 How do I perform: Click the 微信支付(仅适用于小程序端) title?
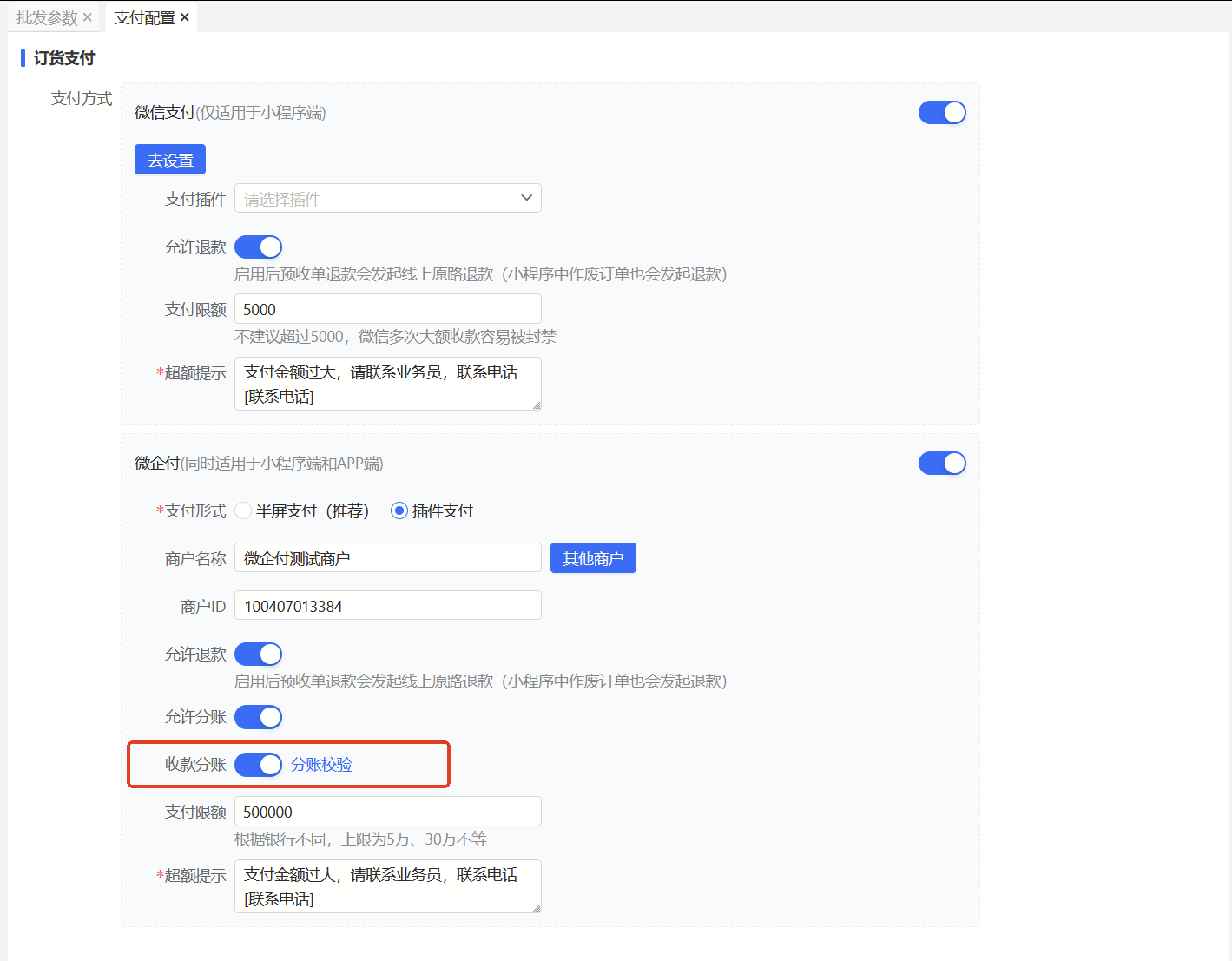pos(230,113)
